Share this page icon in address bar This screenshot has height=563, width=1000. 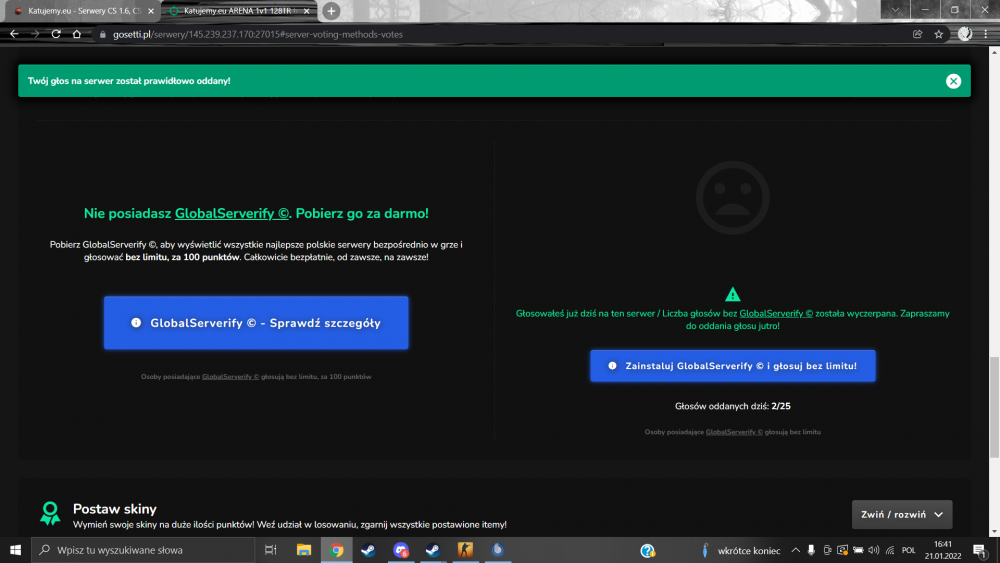point(917,34)
